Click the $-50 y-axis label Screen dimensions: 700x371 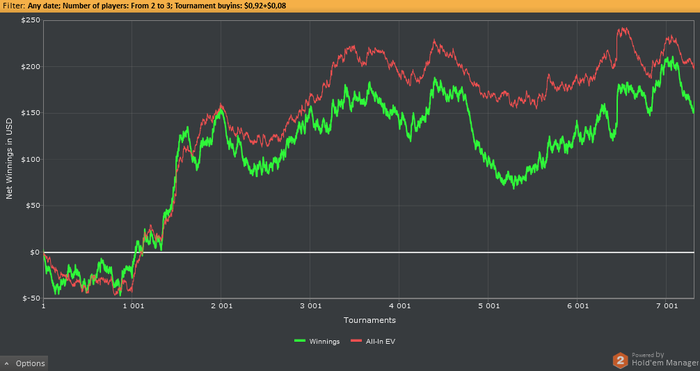31,298
